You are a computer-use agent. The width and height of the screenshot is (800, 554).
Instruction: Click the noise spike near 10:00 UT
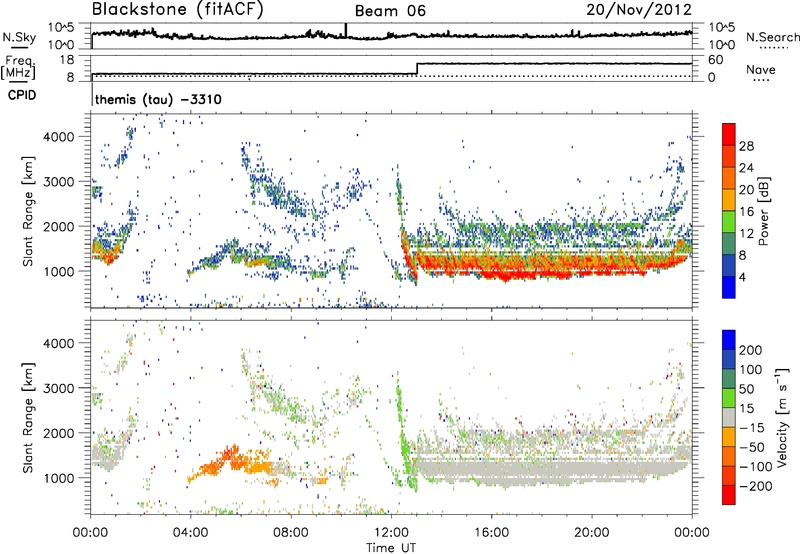[345, 31]
